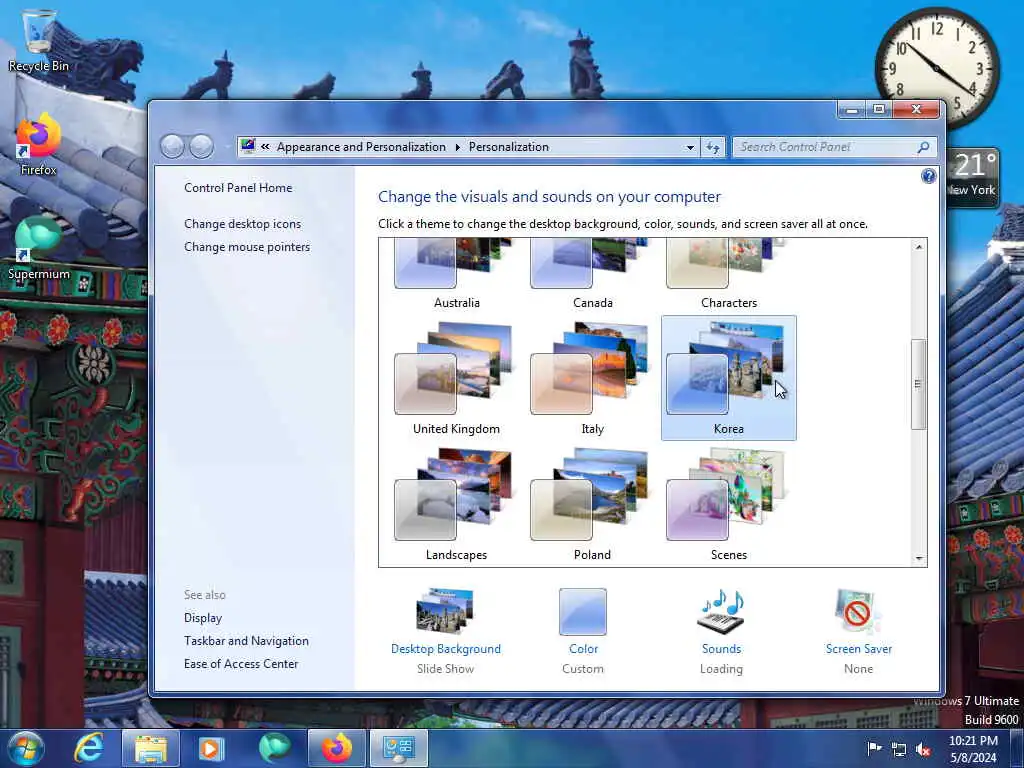This screenshot has height=768, width=1024.
Task: Click the Action Center flag tray icon
Action: click(x=874, y=748)
